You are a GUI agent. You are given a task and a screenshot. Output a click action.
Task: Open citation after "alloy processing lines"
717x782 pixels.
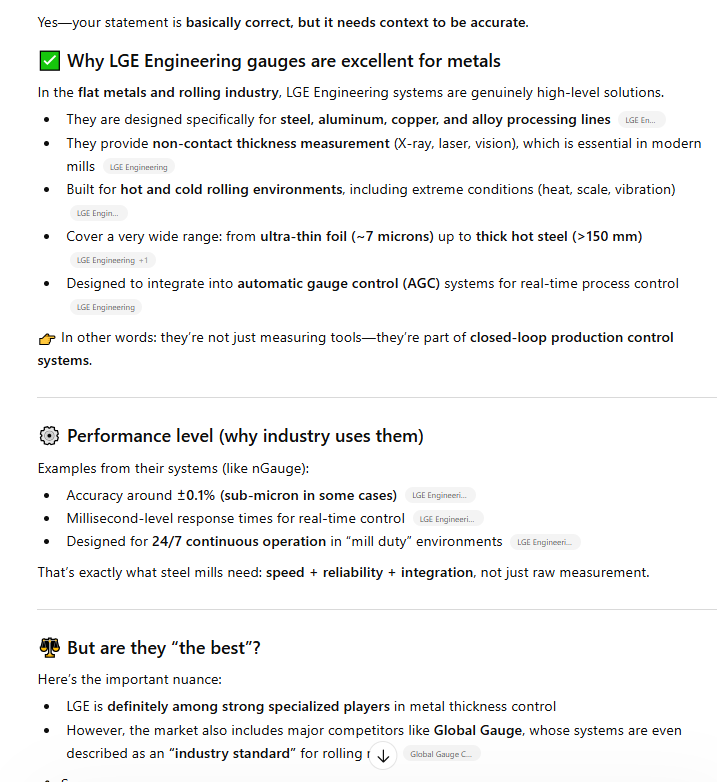click(641, 120)
